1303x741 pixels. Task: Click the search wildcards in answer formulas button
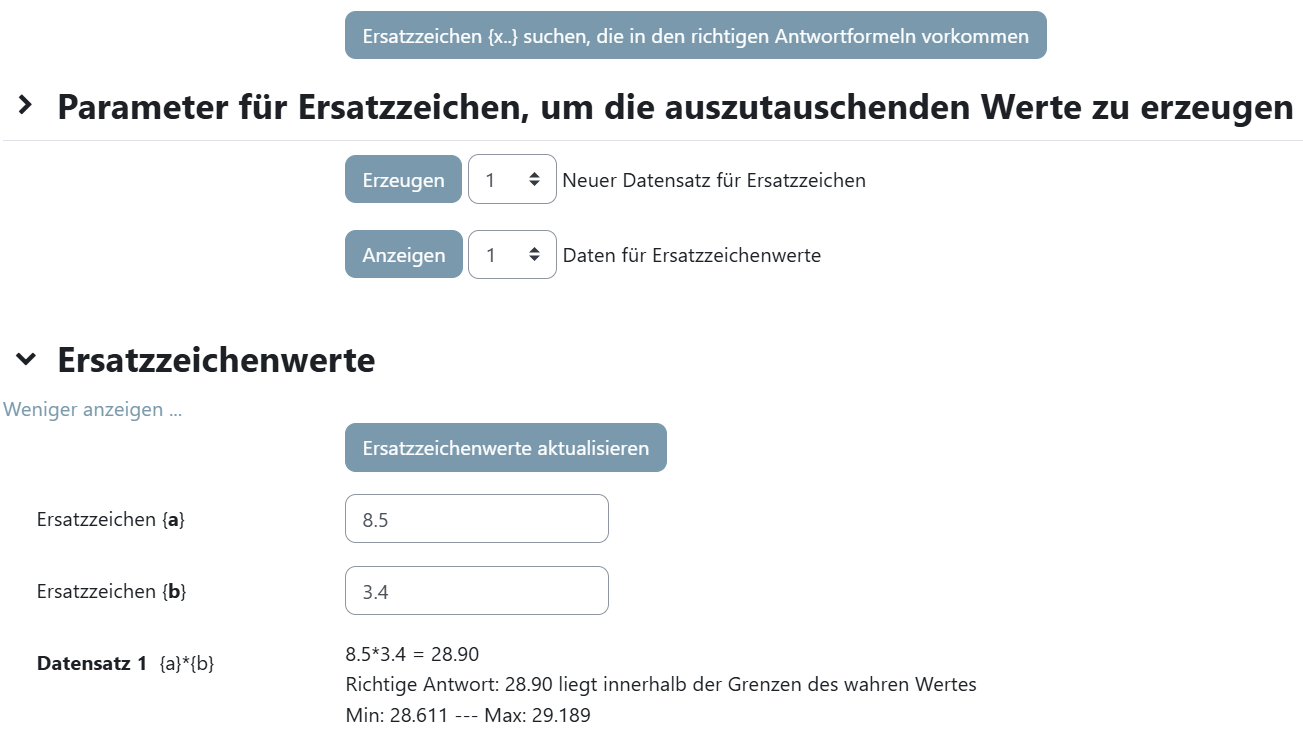tap(695, 36)
